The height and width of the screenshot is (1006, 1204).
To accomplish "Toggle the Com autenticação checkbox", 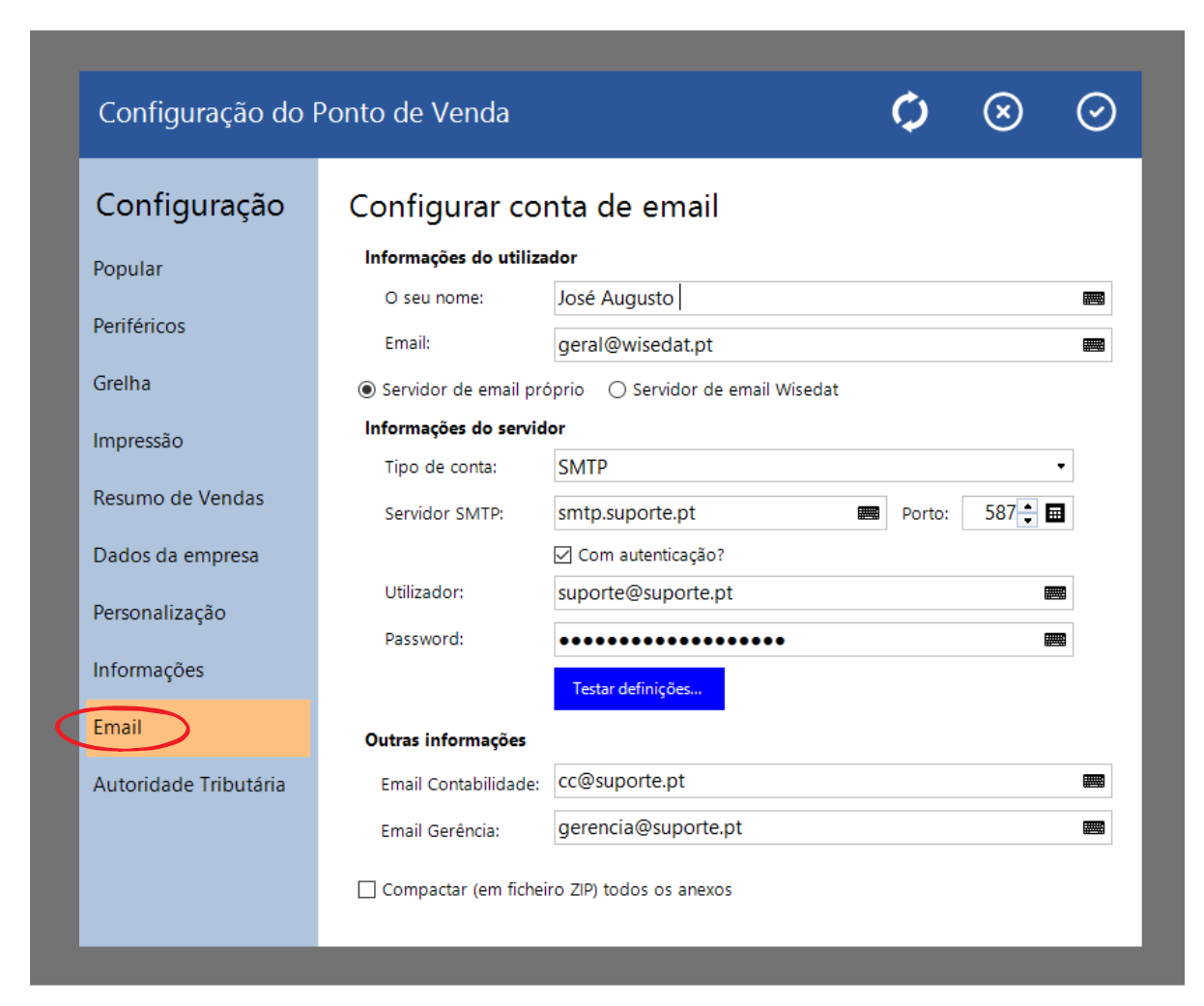I will coord(563,555).
